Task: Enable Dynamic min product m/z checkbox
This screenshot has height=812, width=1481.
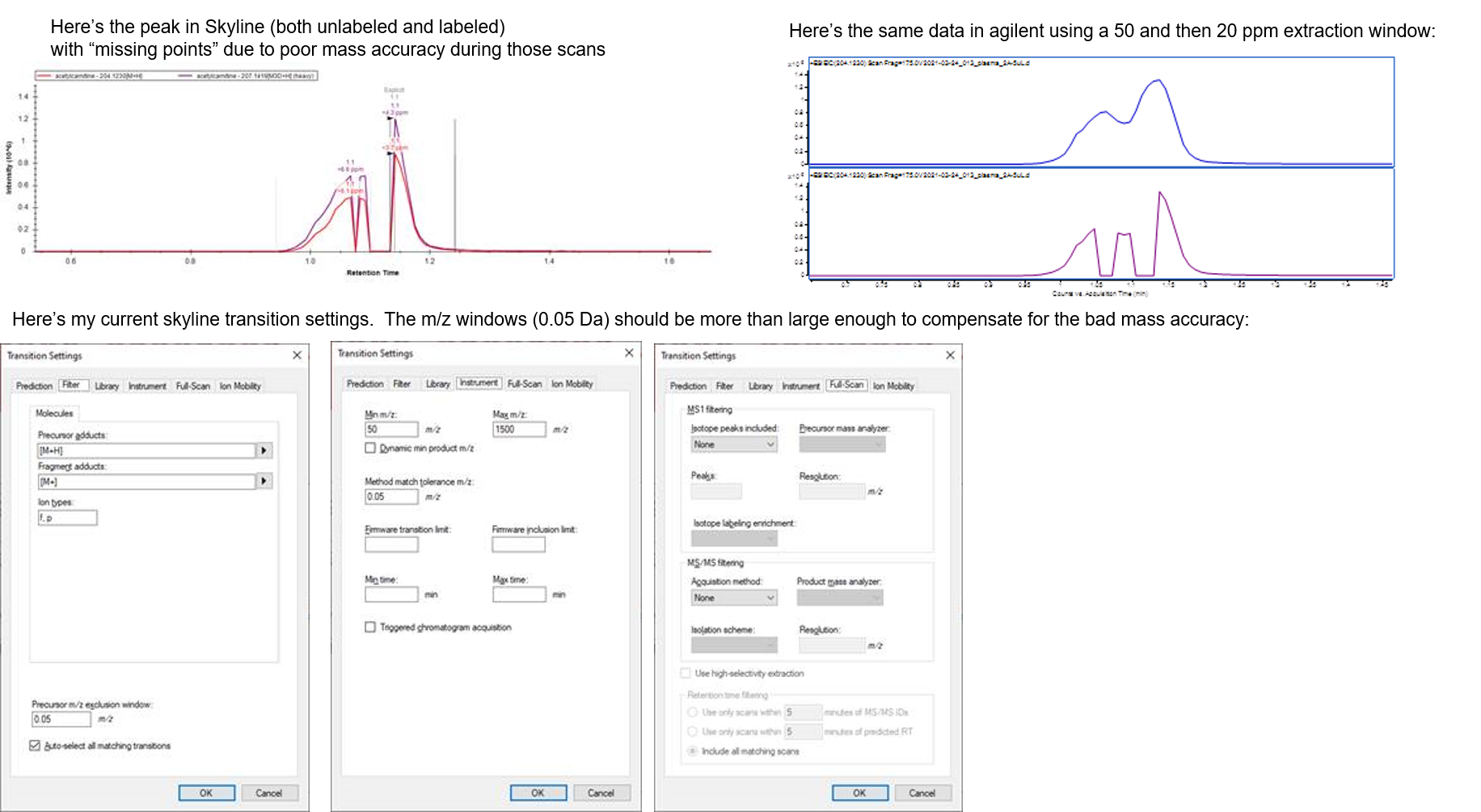Action: (370, 448)
